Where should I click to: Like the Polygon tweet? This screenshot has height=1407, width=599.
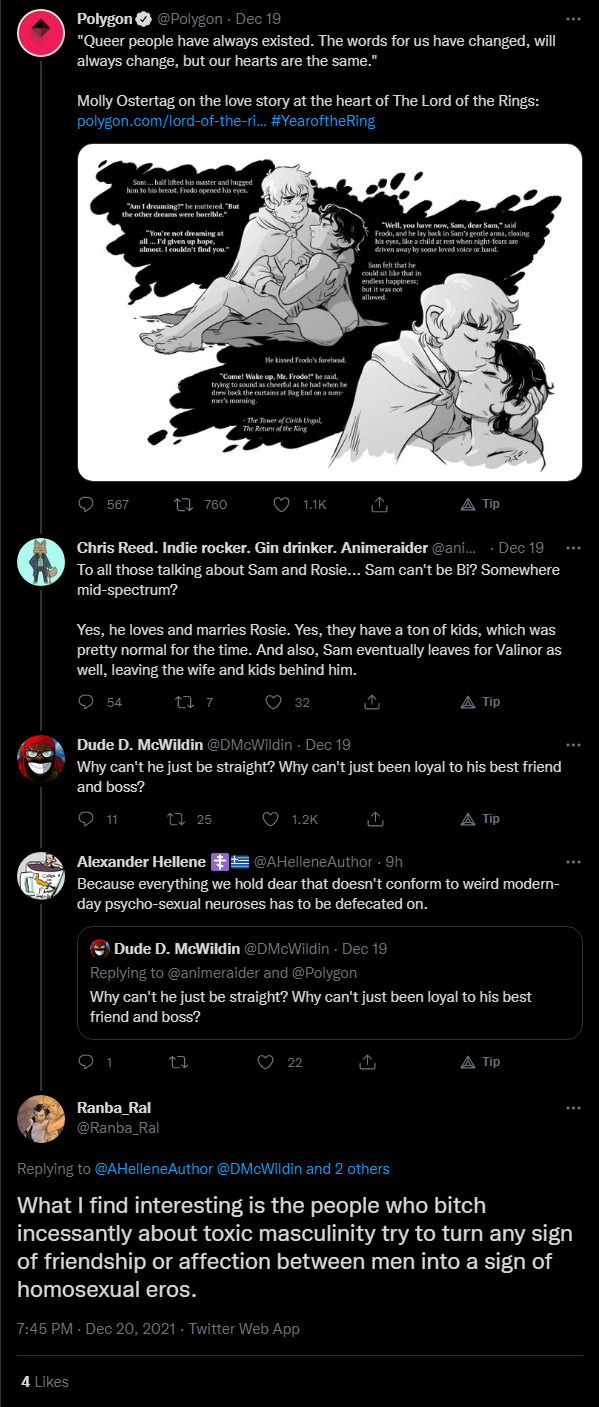coord(281,504)
